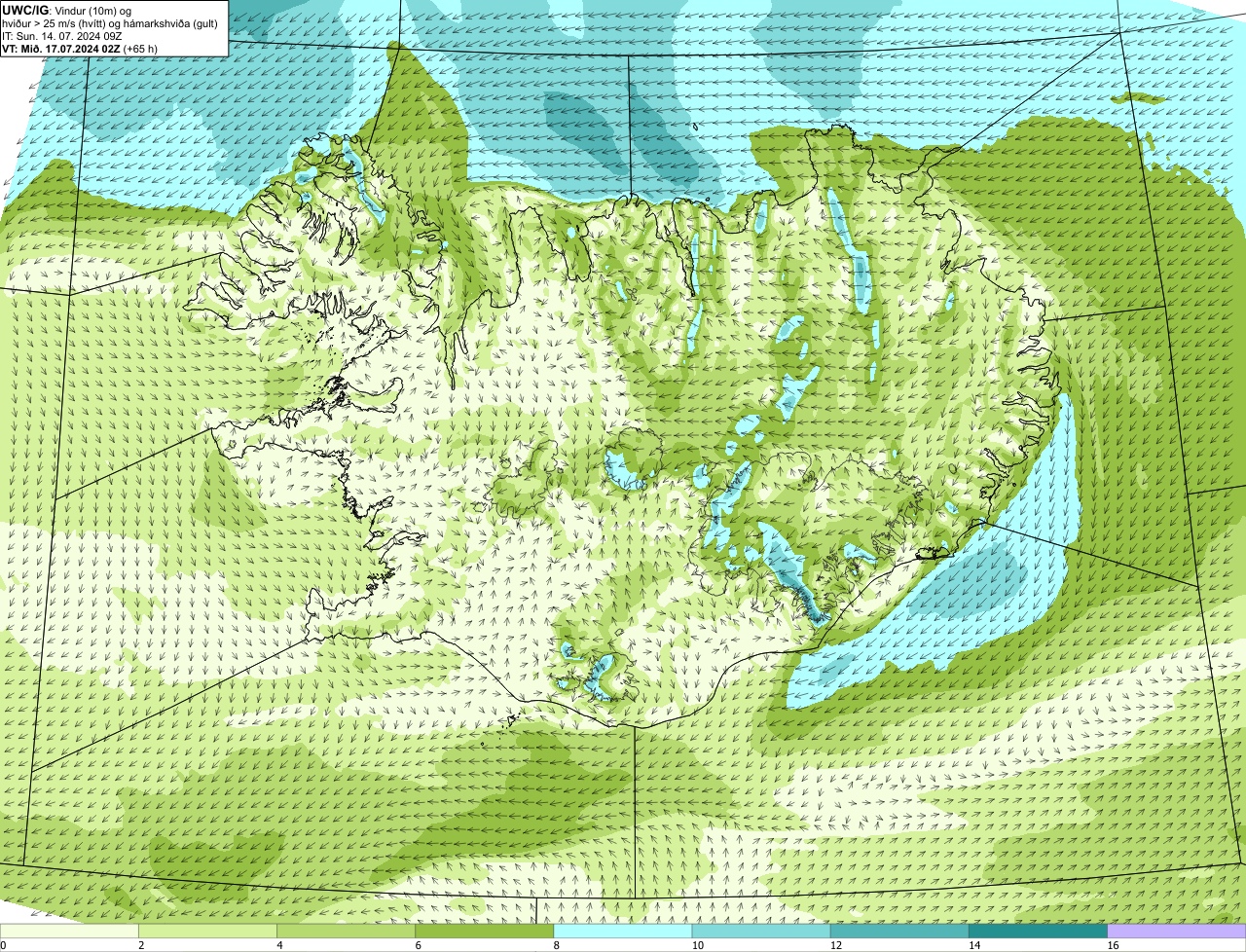Click the valid time "VT: Mið. 17.07.2024 02Z"
This screenshot has height=952, width=1246.
pos(61,48)
